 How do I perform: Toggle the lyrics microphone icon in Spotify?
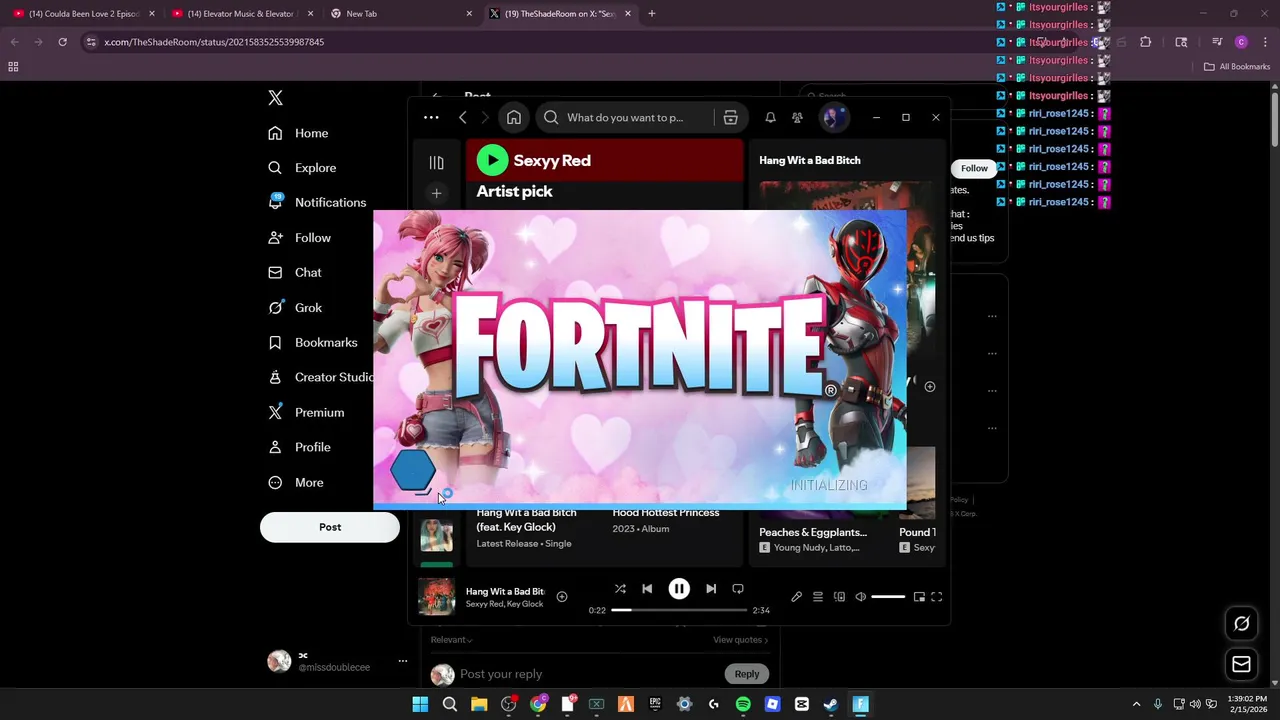pos(796,597)
